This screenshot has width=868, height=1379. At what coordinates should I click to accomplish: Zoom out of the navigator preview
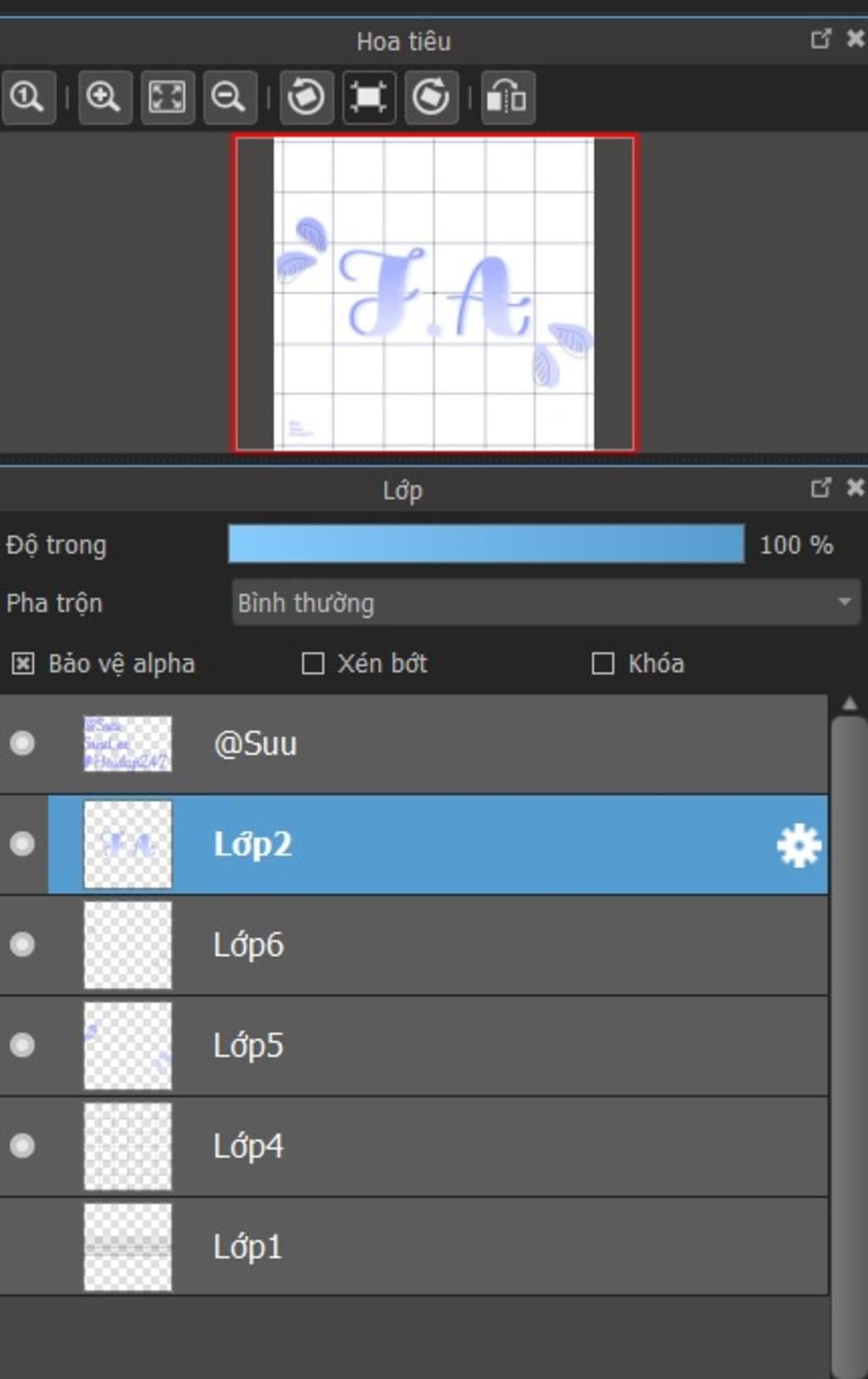point(229,97)
